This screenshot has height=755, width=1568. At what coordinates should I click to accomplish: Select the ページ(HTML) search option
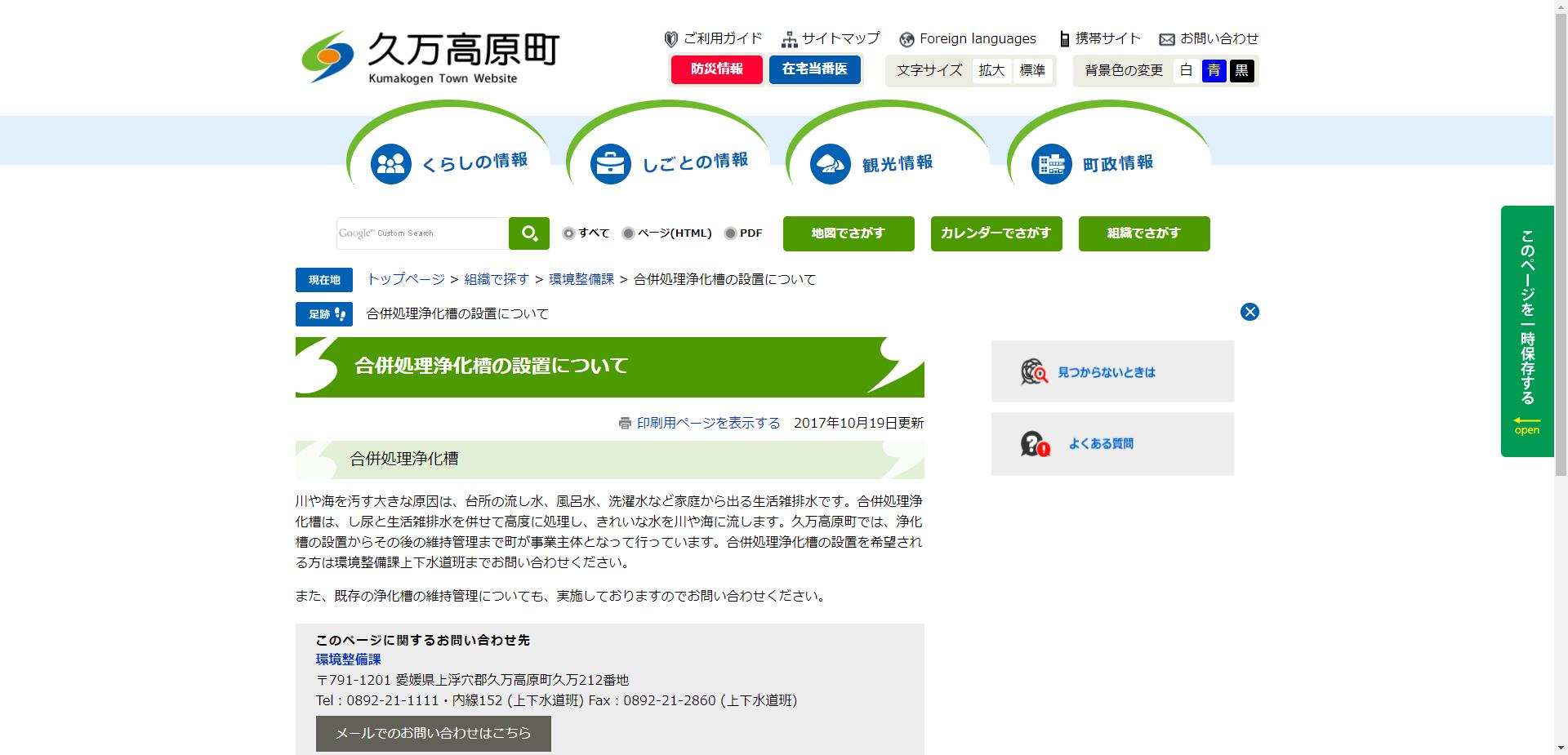tap(627, 233)
